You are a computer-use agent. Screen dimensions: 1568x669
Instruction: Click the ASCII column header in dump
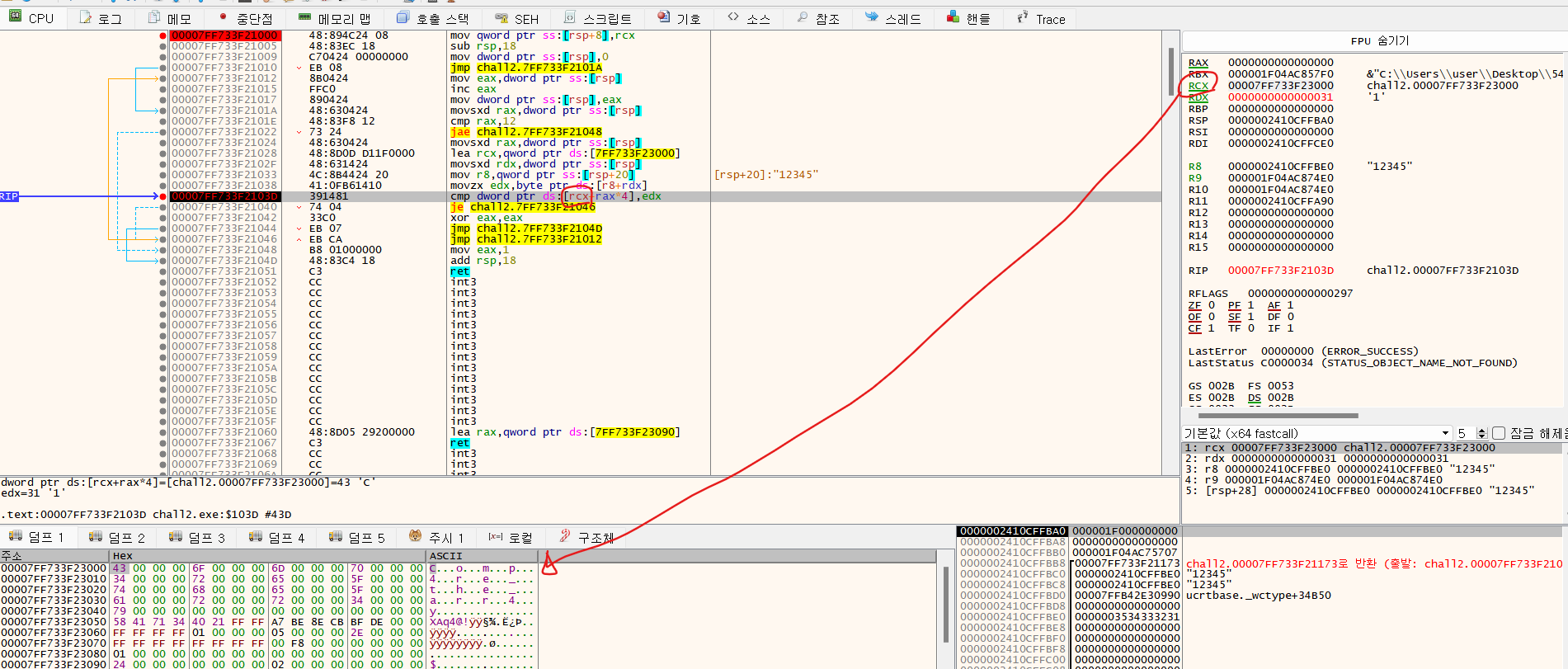tap(482, 556)
